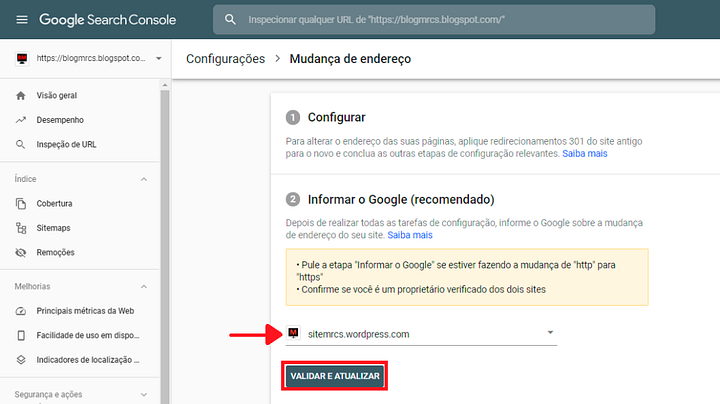Open Principais métricas da Web
Image resolution: width=720 pixels, height=404 pixels.
click(85, 311)
